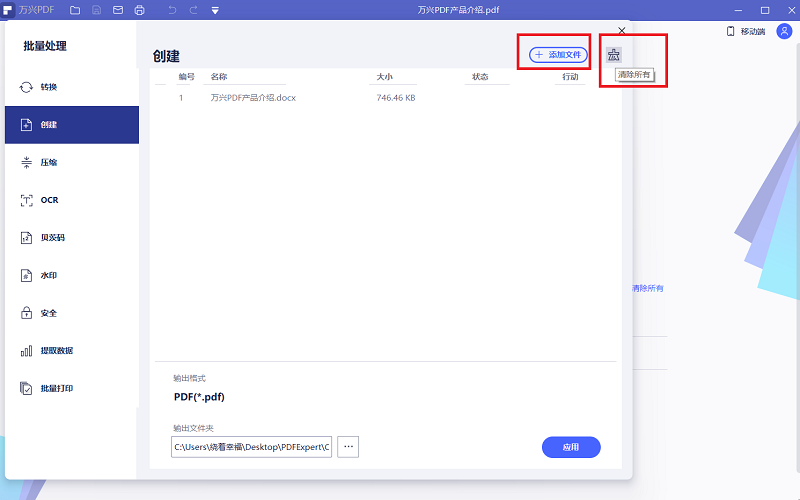Click the 移动端 mobile button

[745, 32]
